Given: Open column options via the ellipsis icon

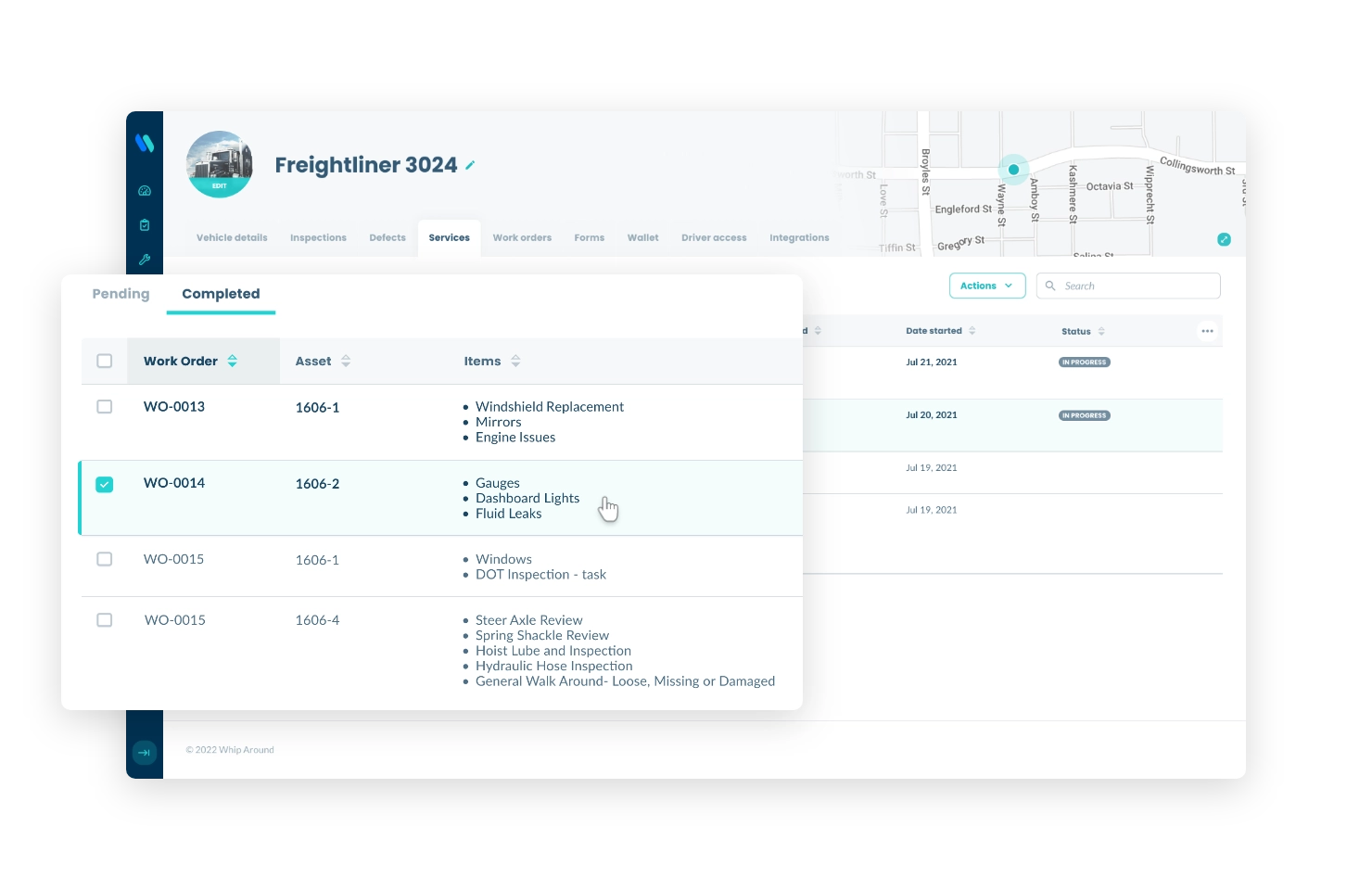Looking at the screenshot, I should coord(1207,330).
